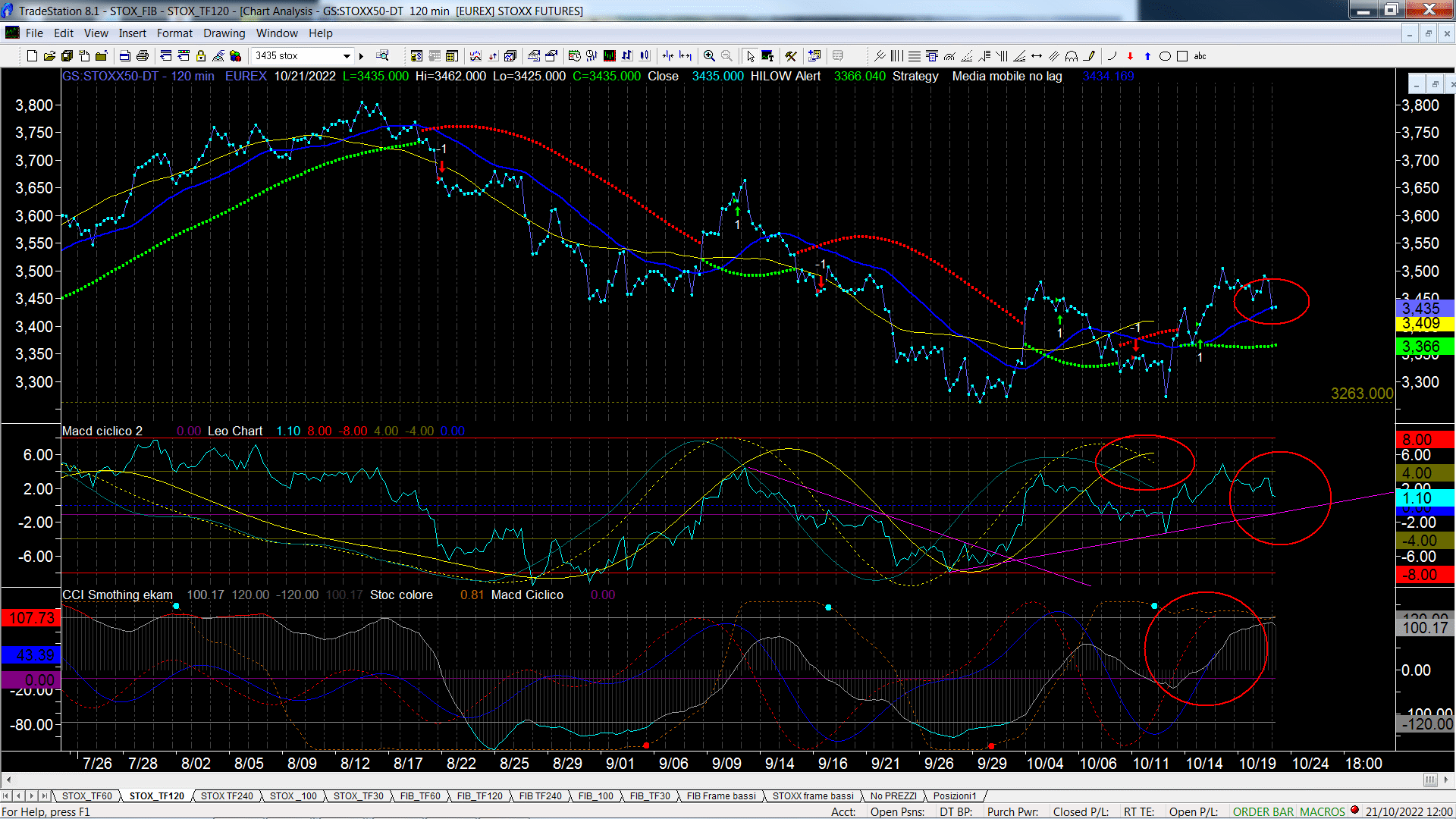
Task: Click the Media mobile no lag label
Action: (1007, 76)
